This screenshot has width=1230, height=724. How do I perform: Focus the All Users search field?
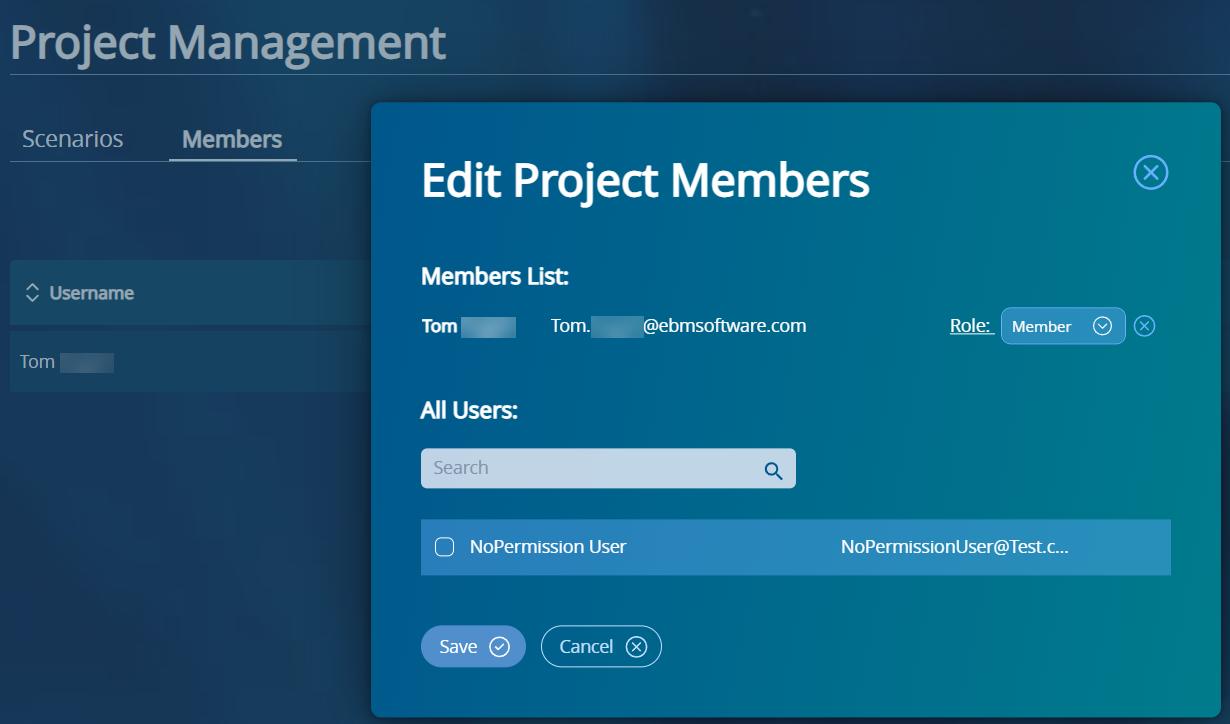click(608, 468)
